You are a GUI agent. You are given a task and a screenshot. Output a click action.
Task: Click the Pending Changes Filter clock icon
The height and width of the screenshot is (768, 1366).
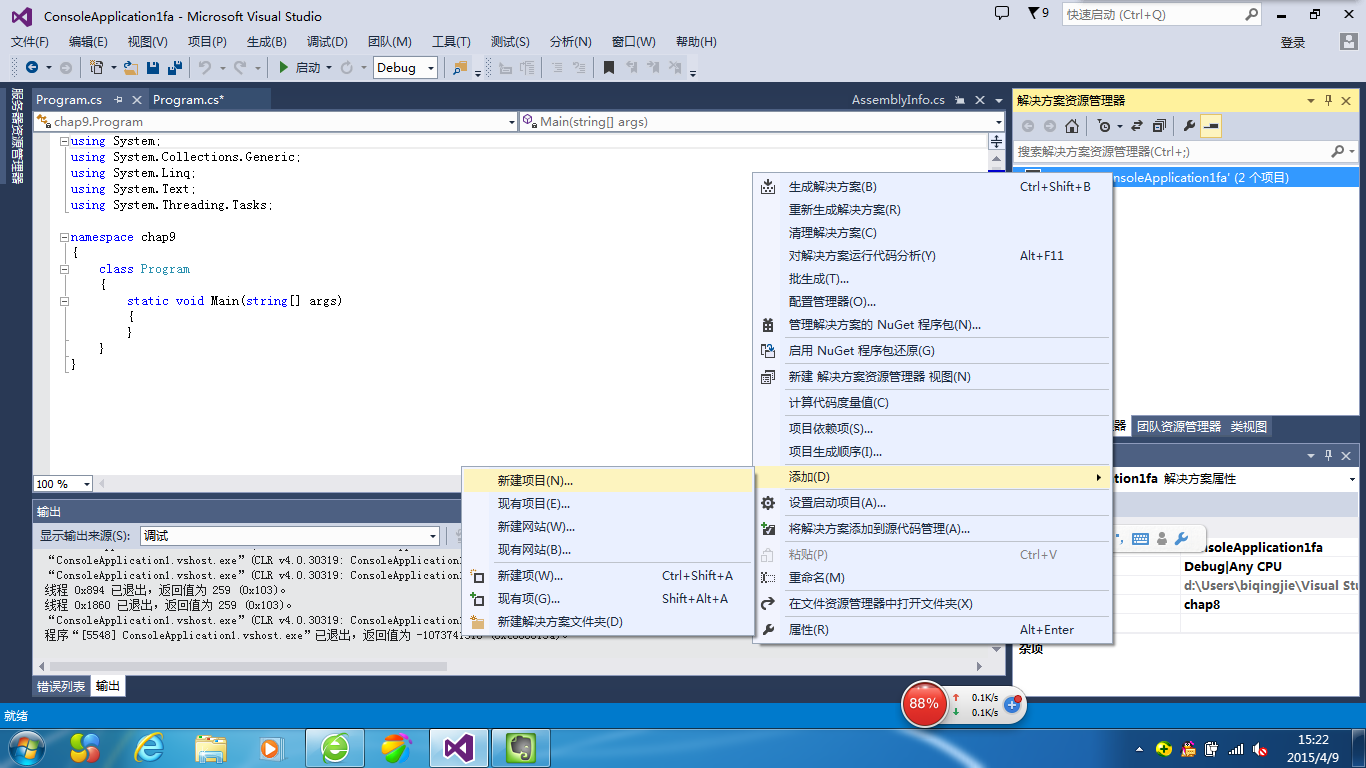click(x=1104, y=126)
